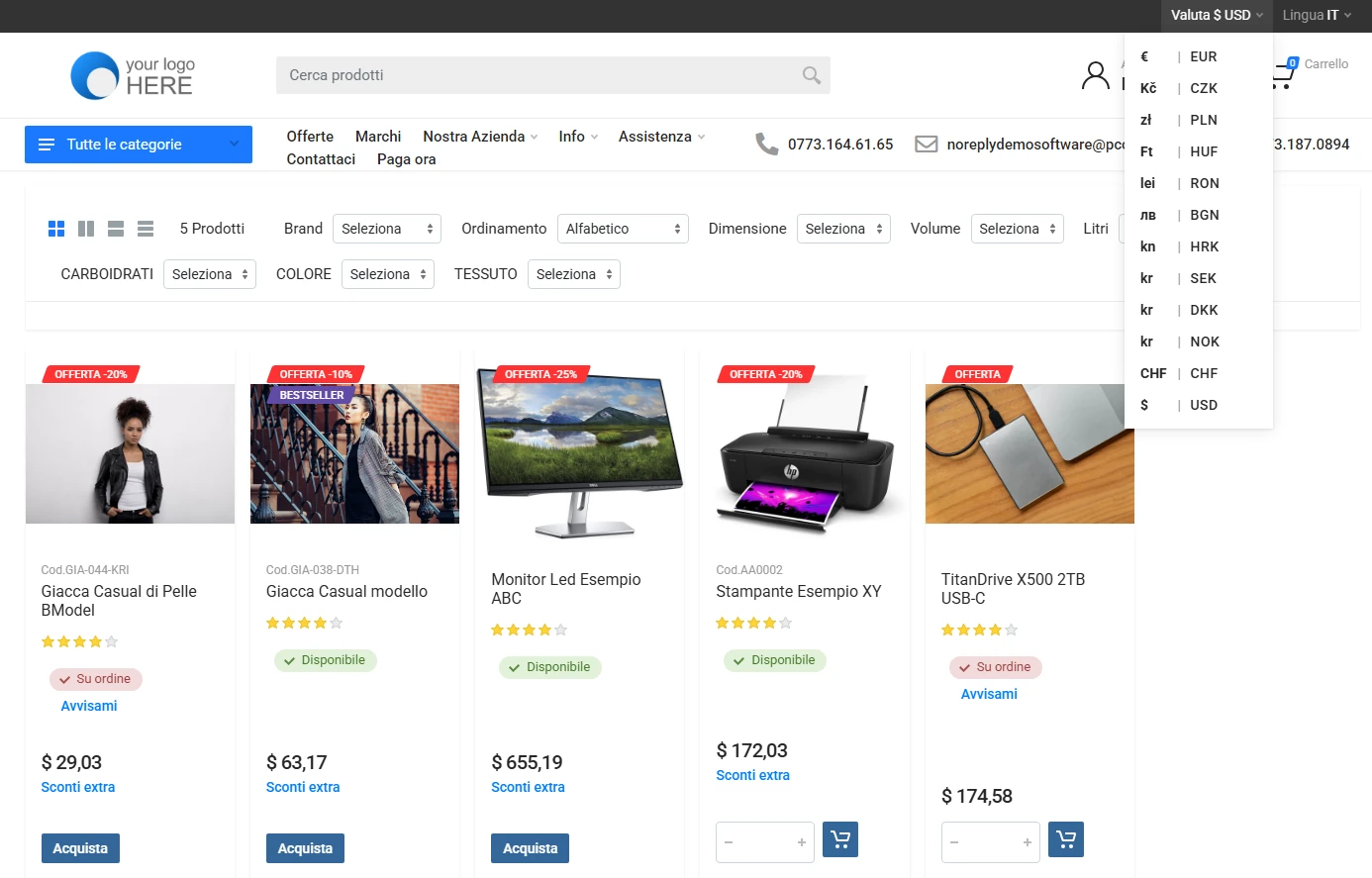Expand the Assistenza menu
The image size is (1372, 878).
[662, 137]
